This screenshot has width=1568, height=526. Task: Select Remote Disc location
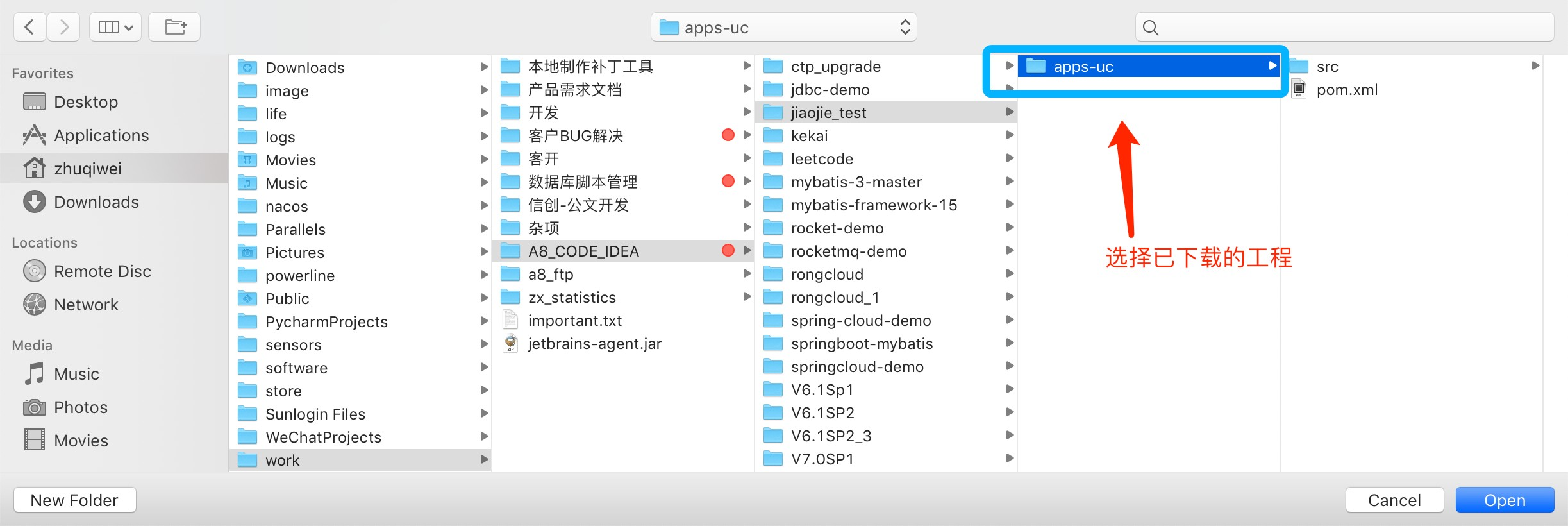tap(103, 271)
